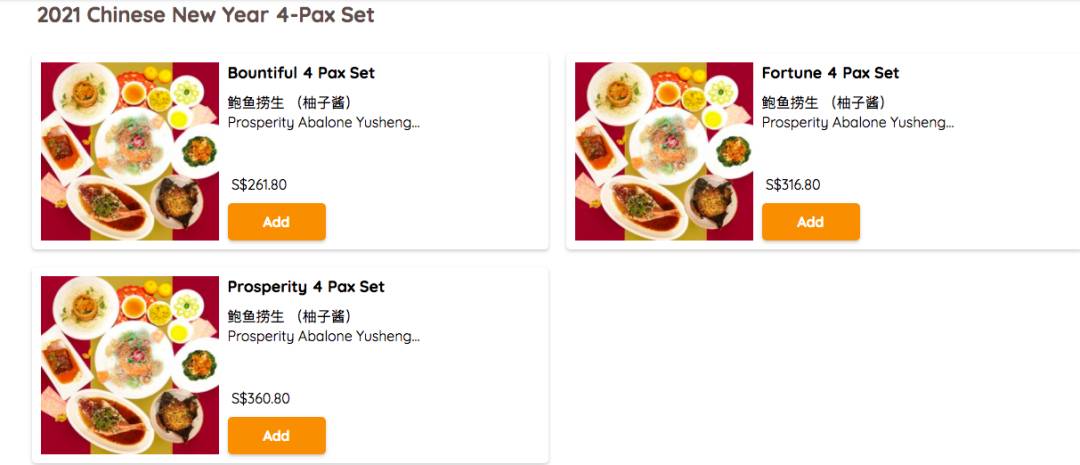Click the 2021 Chinese New Year 4-Pax Set heading
This screenshot has height=465, width=1080.
tap(206, 15)
